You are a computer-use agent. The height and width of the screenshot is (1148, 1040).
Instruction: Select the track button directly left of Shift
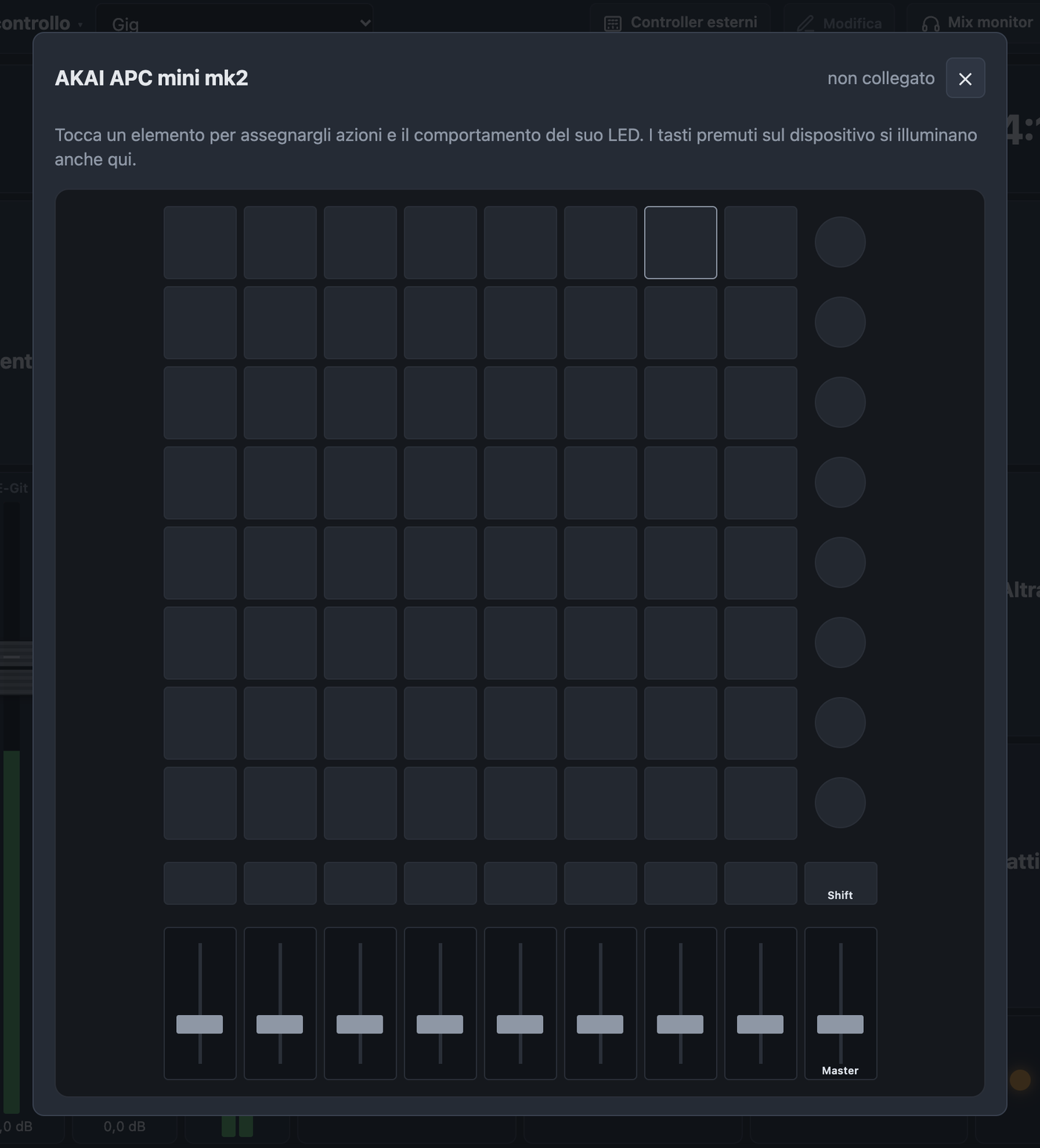[x=761, y=883]
